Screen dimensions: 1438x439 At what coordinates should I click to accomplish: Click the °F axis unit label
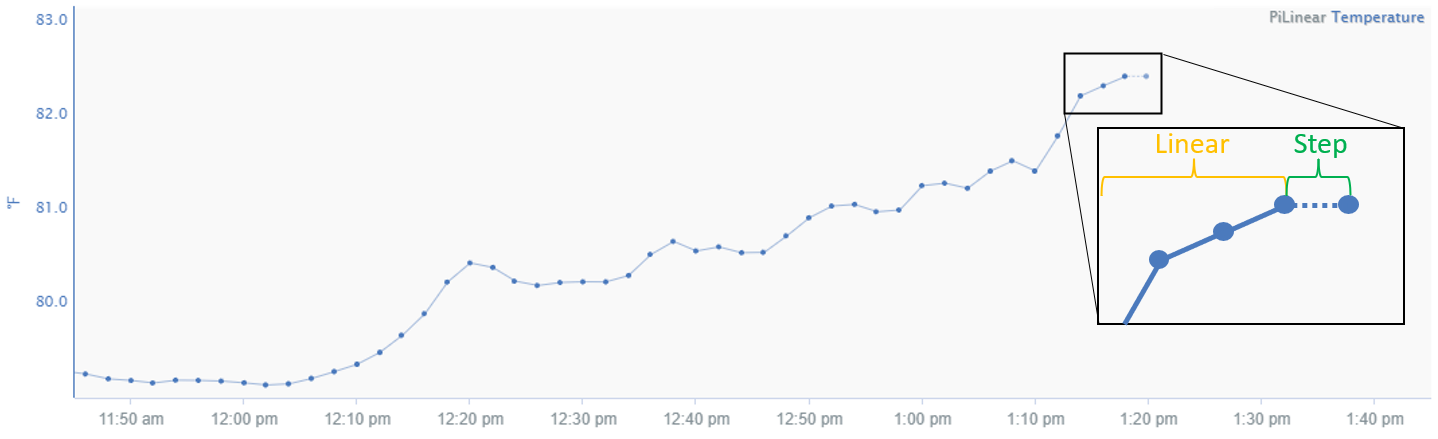point(14,204)
